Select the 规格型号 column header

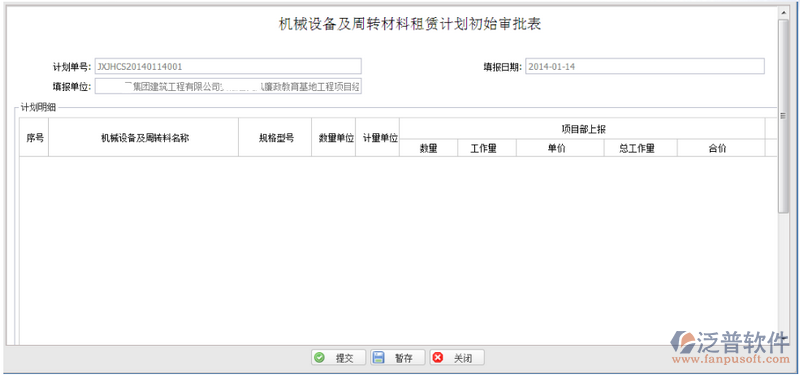tap(275, 138)
